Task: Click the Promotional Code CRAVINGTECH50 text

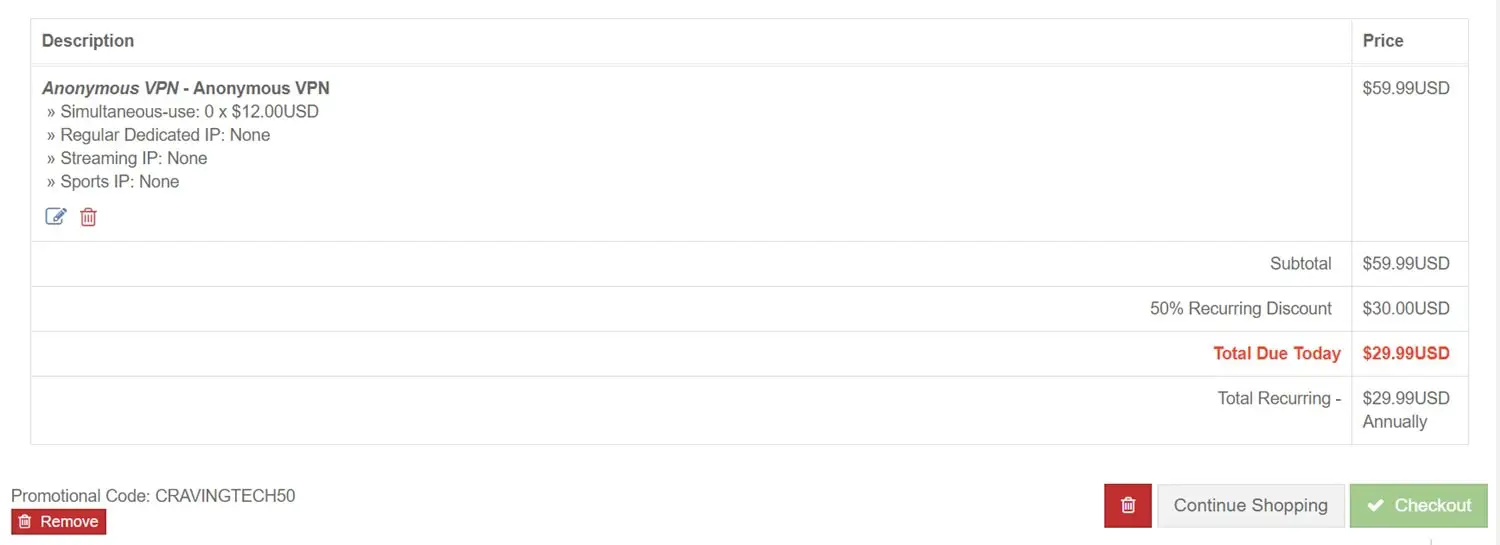Action: pyautogui.click(x=153, y=496)
